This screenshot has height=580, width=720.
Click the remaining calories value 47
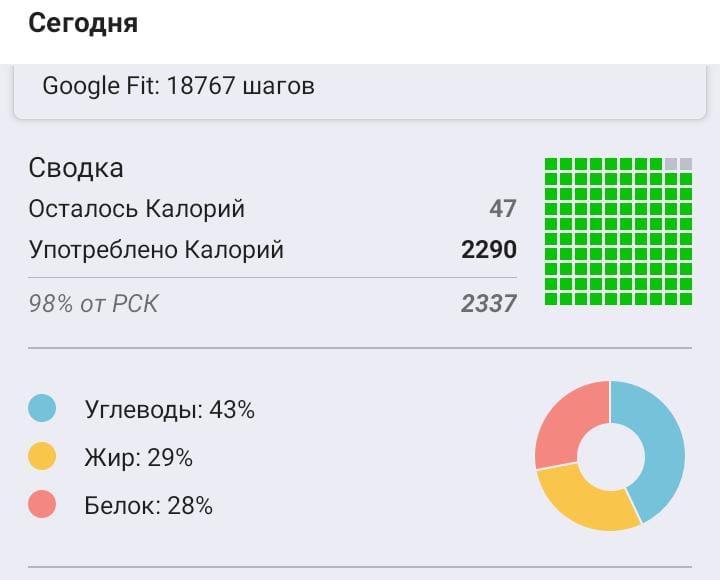point(502,209)
